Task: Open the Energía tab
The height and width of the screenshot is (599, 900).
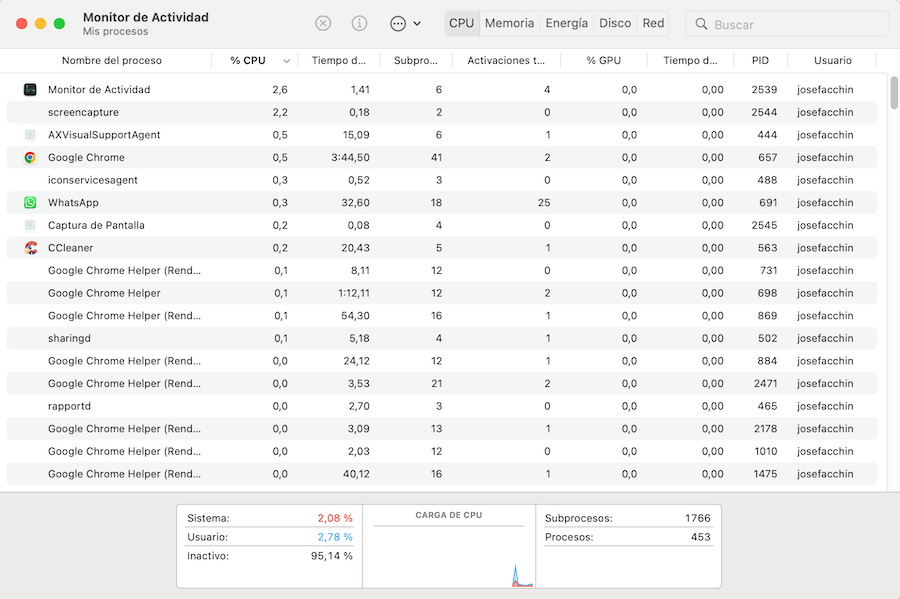Action: (567, 24)
